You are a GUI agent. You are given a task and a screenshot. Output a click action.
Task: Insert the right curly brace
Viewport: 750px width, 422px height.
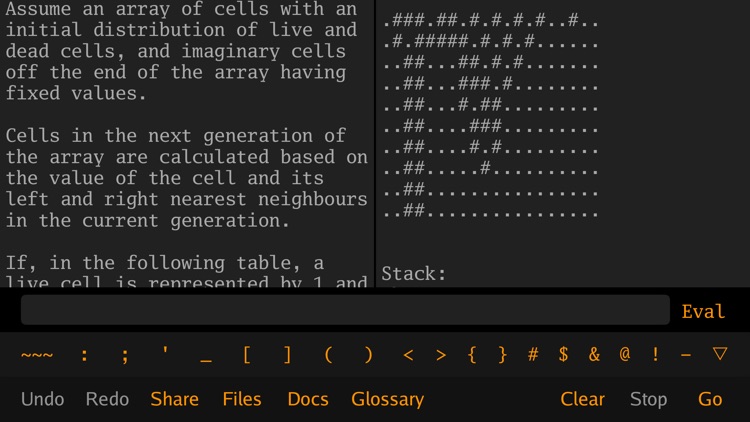click(x=502, y=355)
